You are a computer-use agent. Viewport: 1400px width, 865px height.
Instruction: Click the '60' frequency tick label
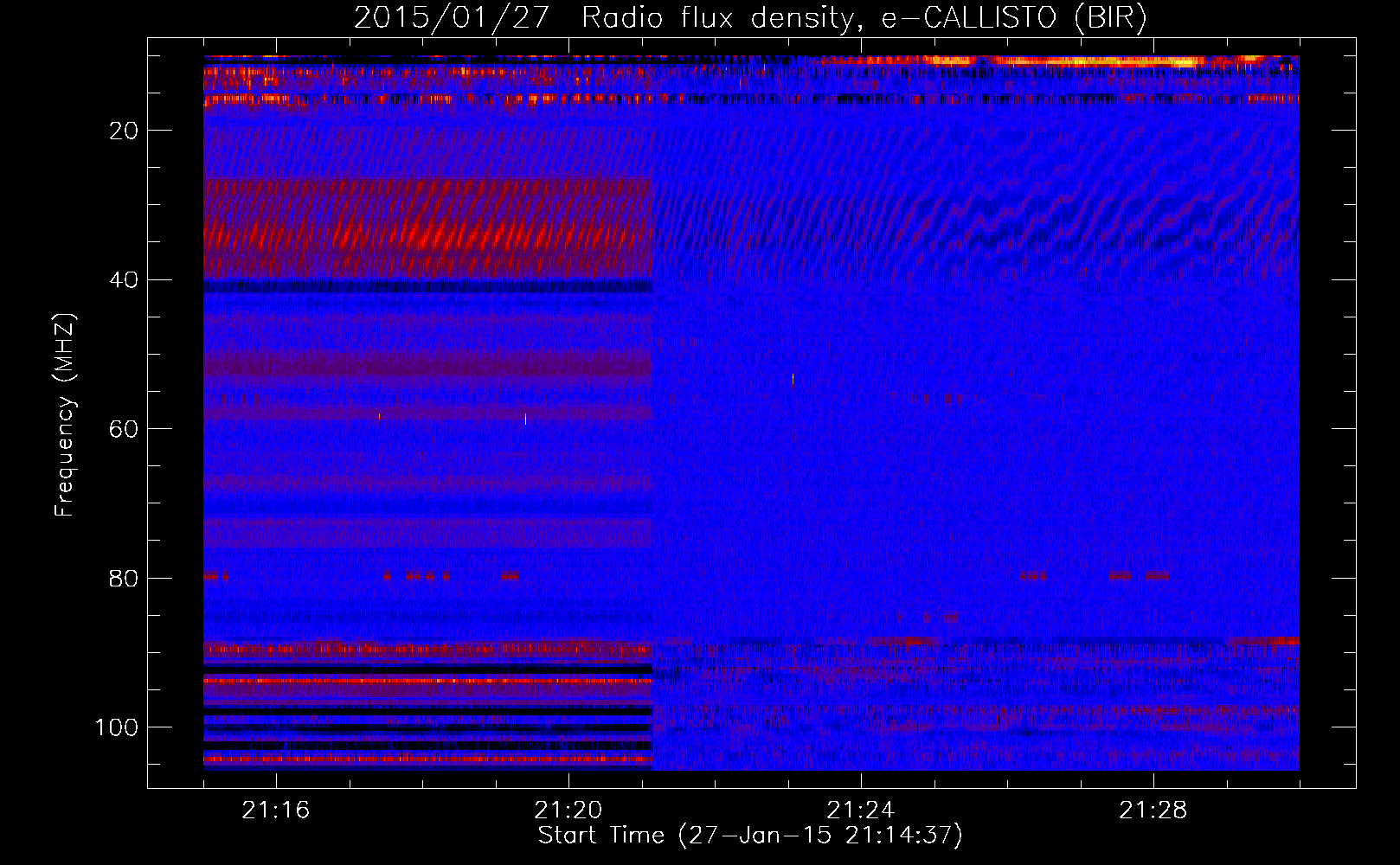[x=124, y=429]
